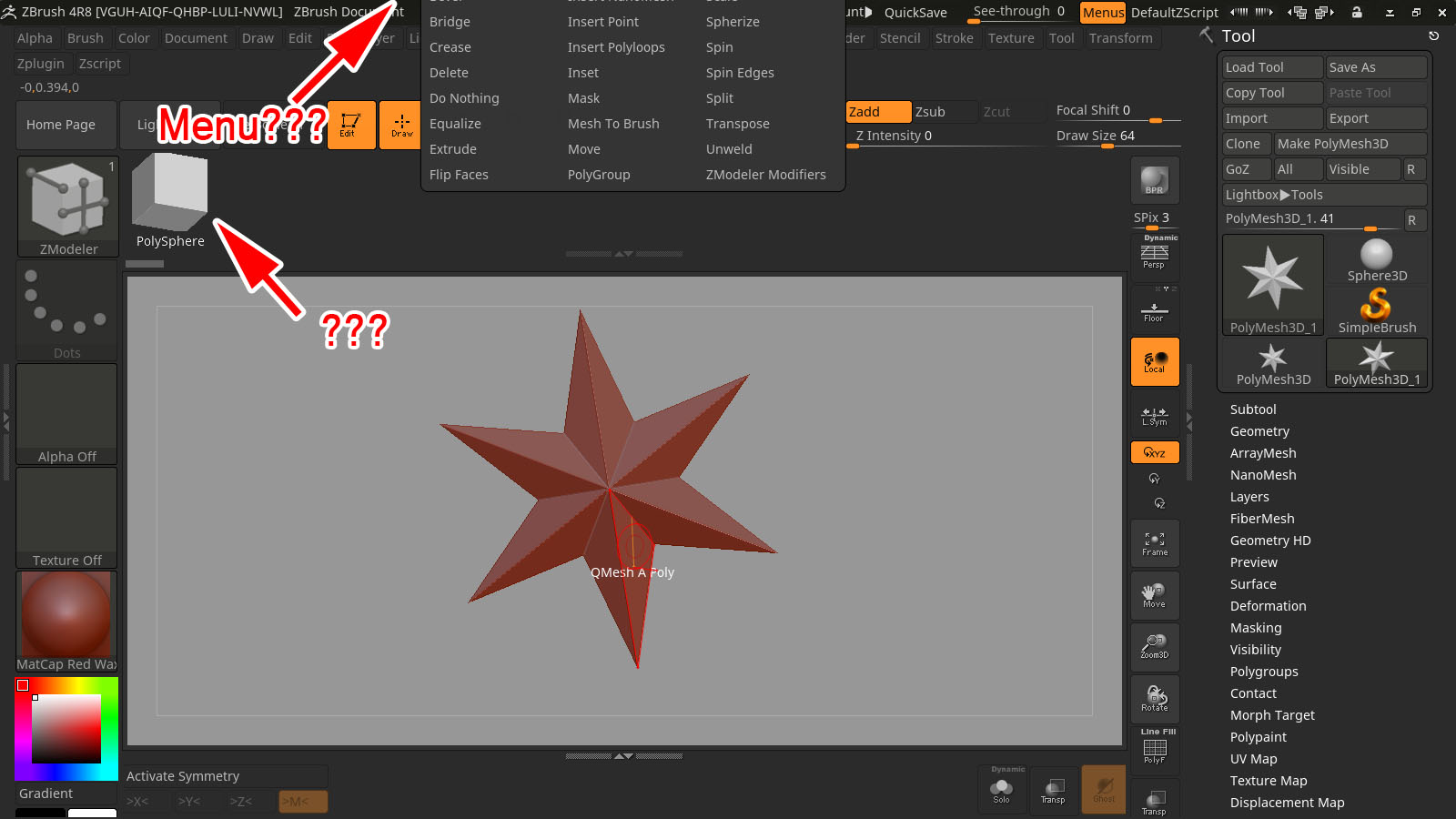Click the Zoom3D icon
Image resolution: width=1456 pixels, height=819 pixels.
pos(1155,648)
